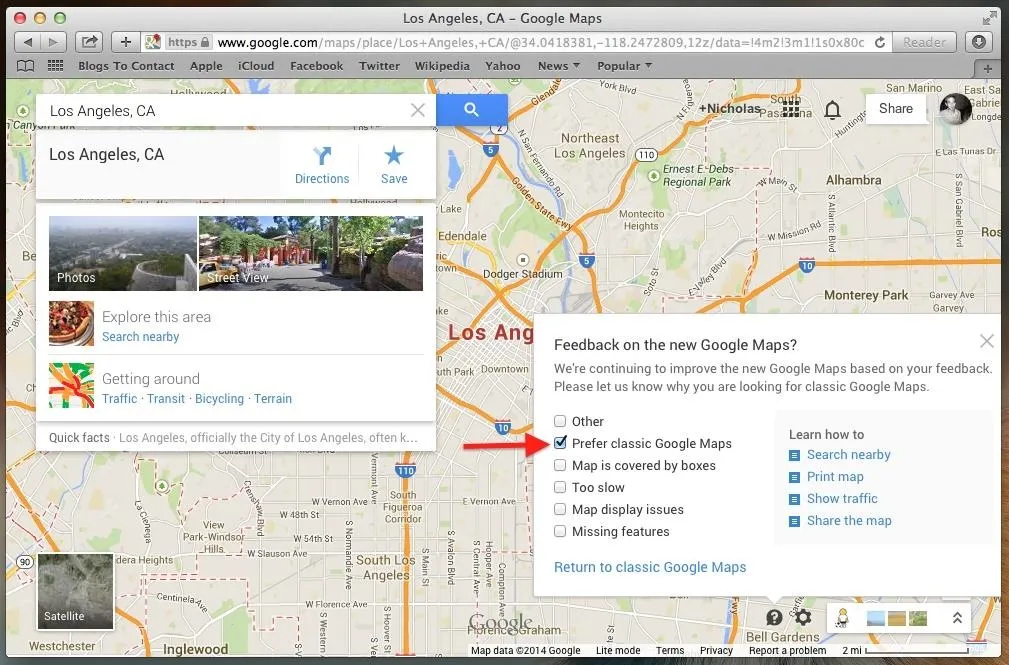Screen dimensions: 1009x665
Task: Open Directions for Los Angeles
Action: tap(322, 165)
